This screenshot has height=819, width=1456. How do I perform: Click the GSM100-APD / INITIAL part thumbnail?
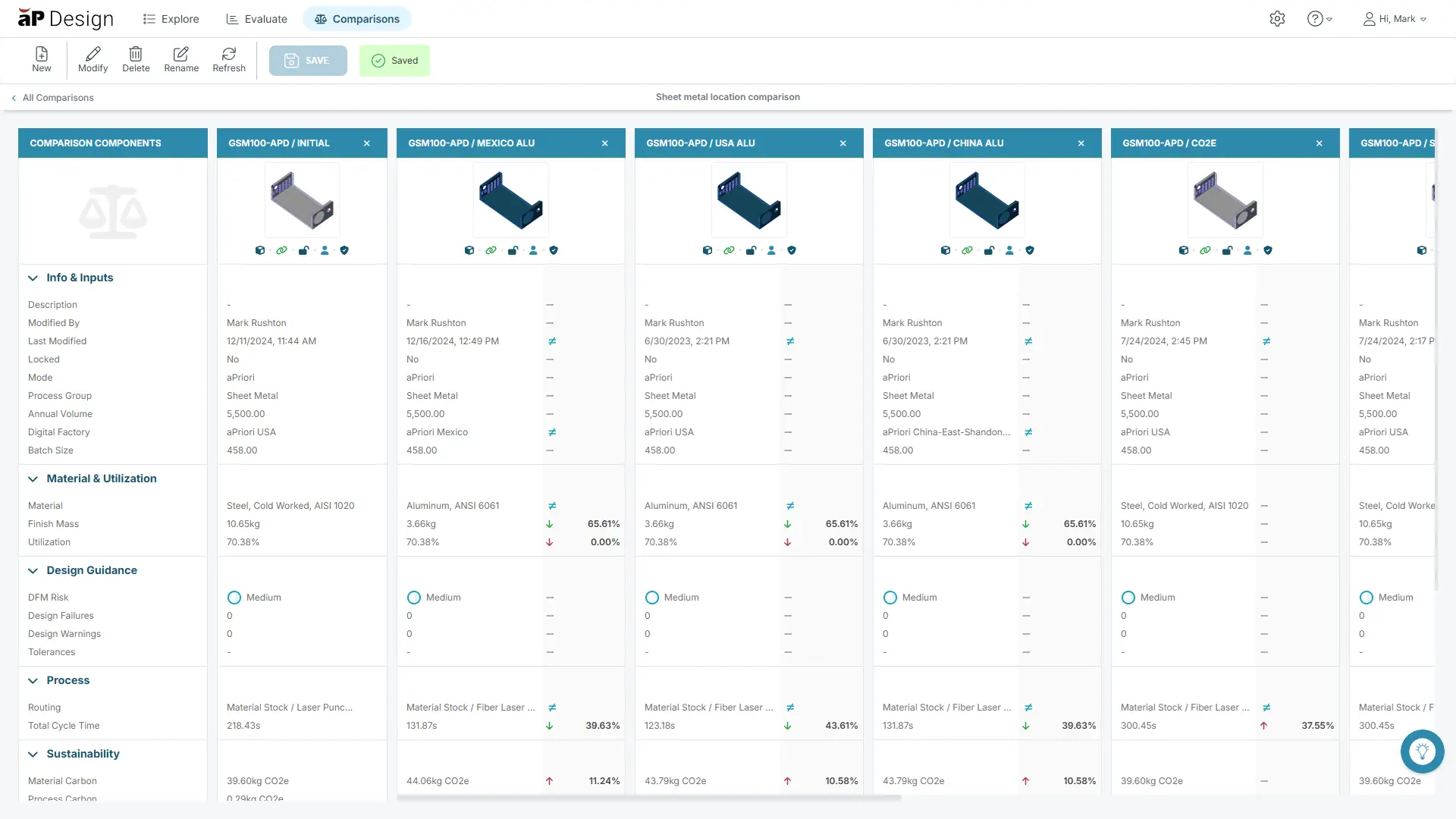(302, 199)
